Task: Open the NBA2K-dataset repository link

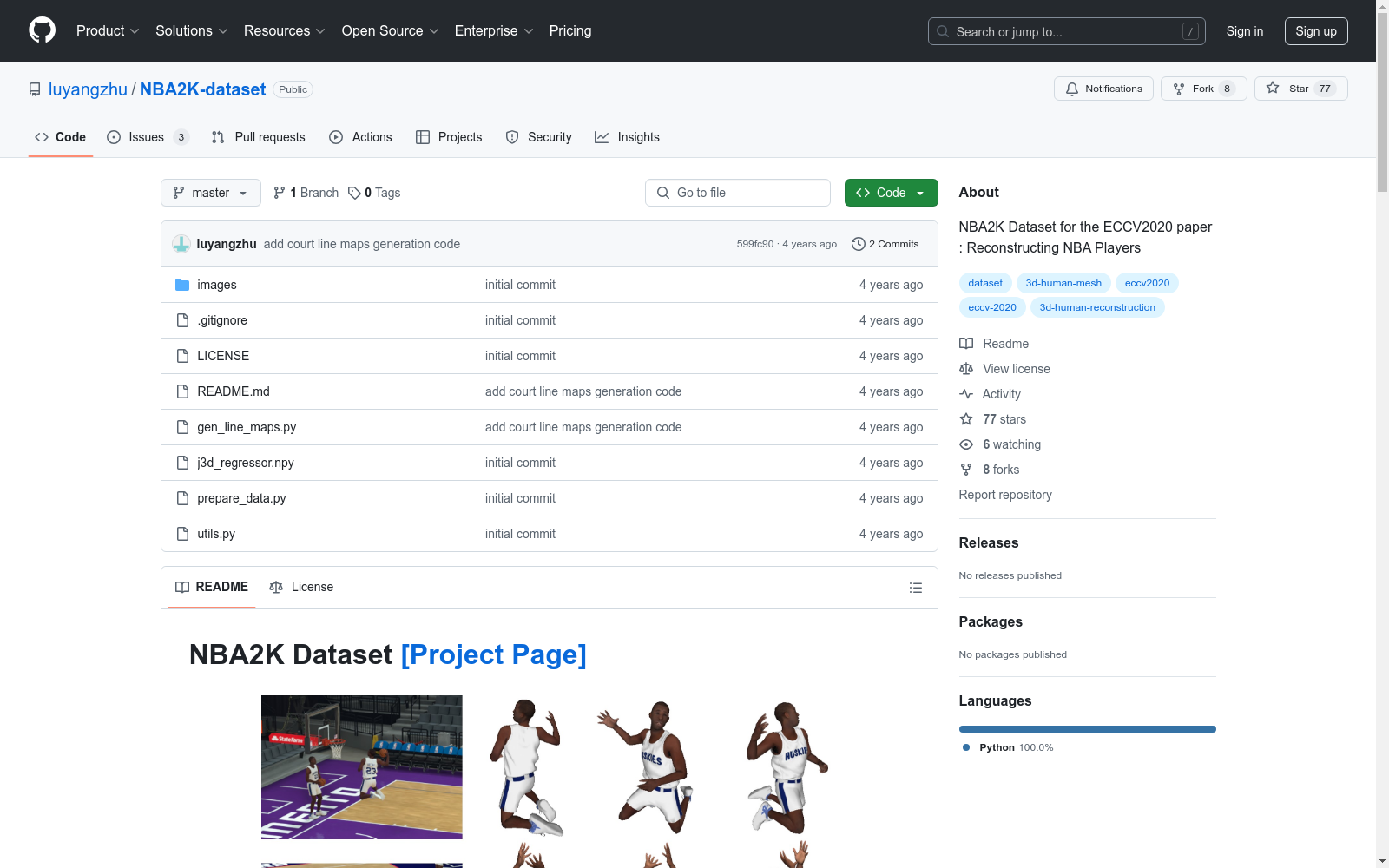Action: click(203, 89)
